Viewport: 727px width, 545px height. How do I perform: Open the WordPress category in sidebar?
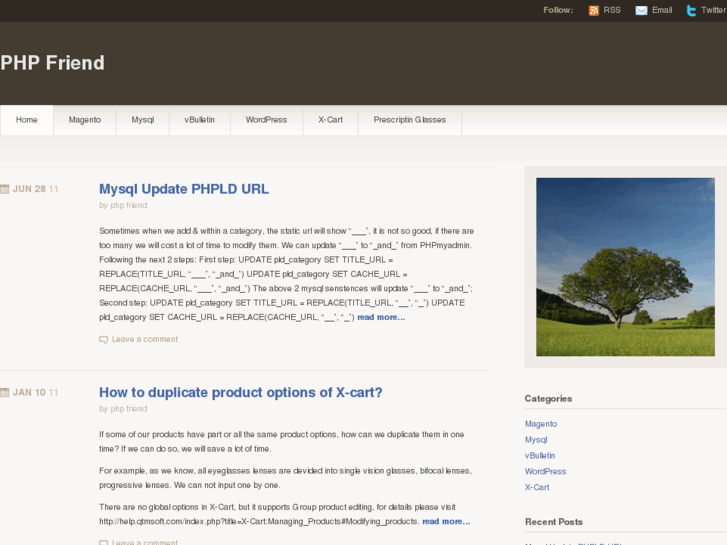coord(545,471)
